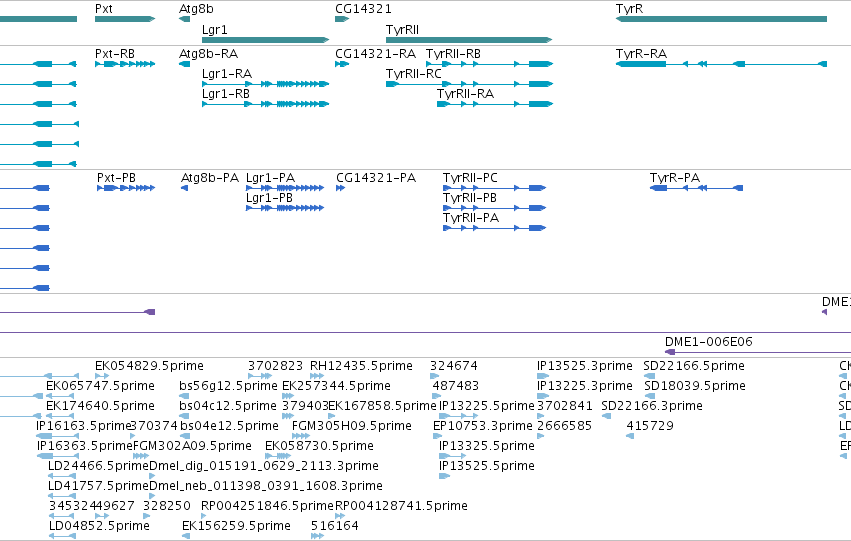Open transcript CG14321-RA

376,54
